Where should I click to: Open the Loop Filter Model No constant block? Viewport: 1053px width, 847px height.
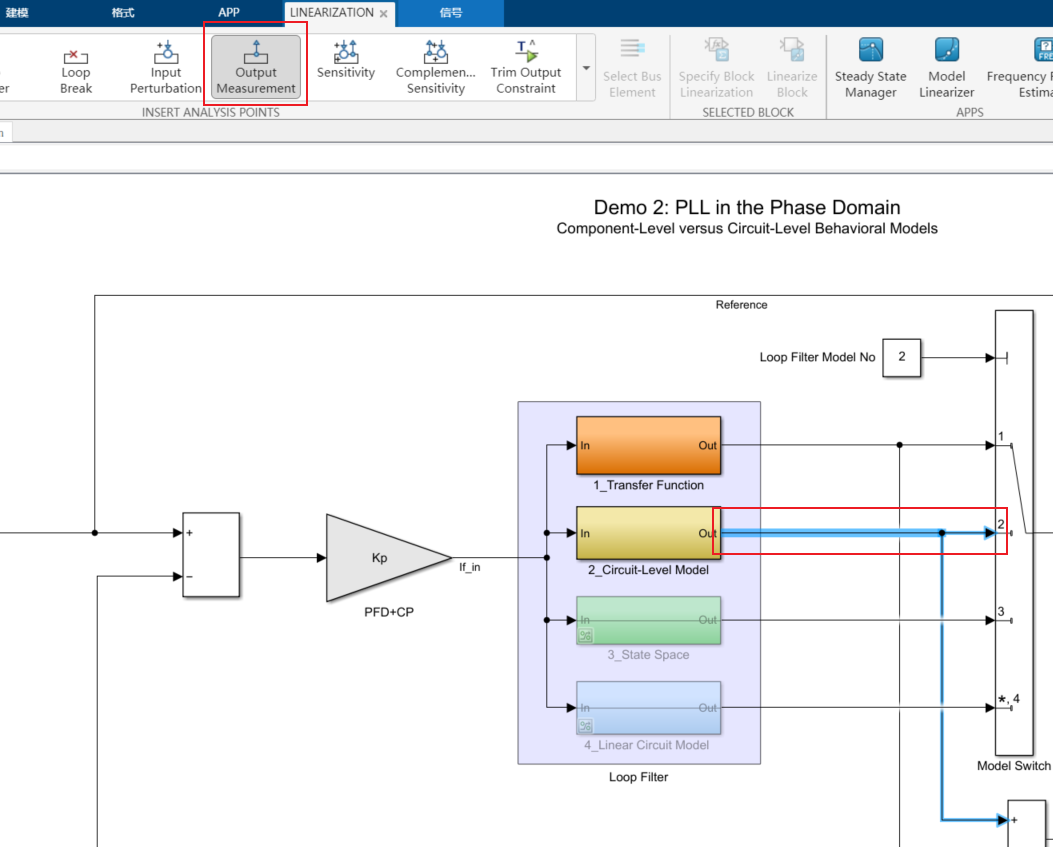click(x=901, y=357)
